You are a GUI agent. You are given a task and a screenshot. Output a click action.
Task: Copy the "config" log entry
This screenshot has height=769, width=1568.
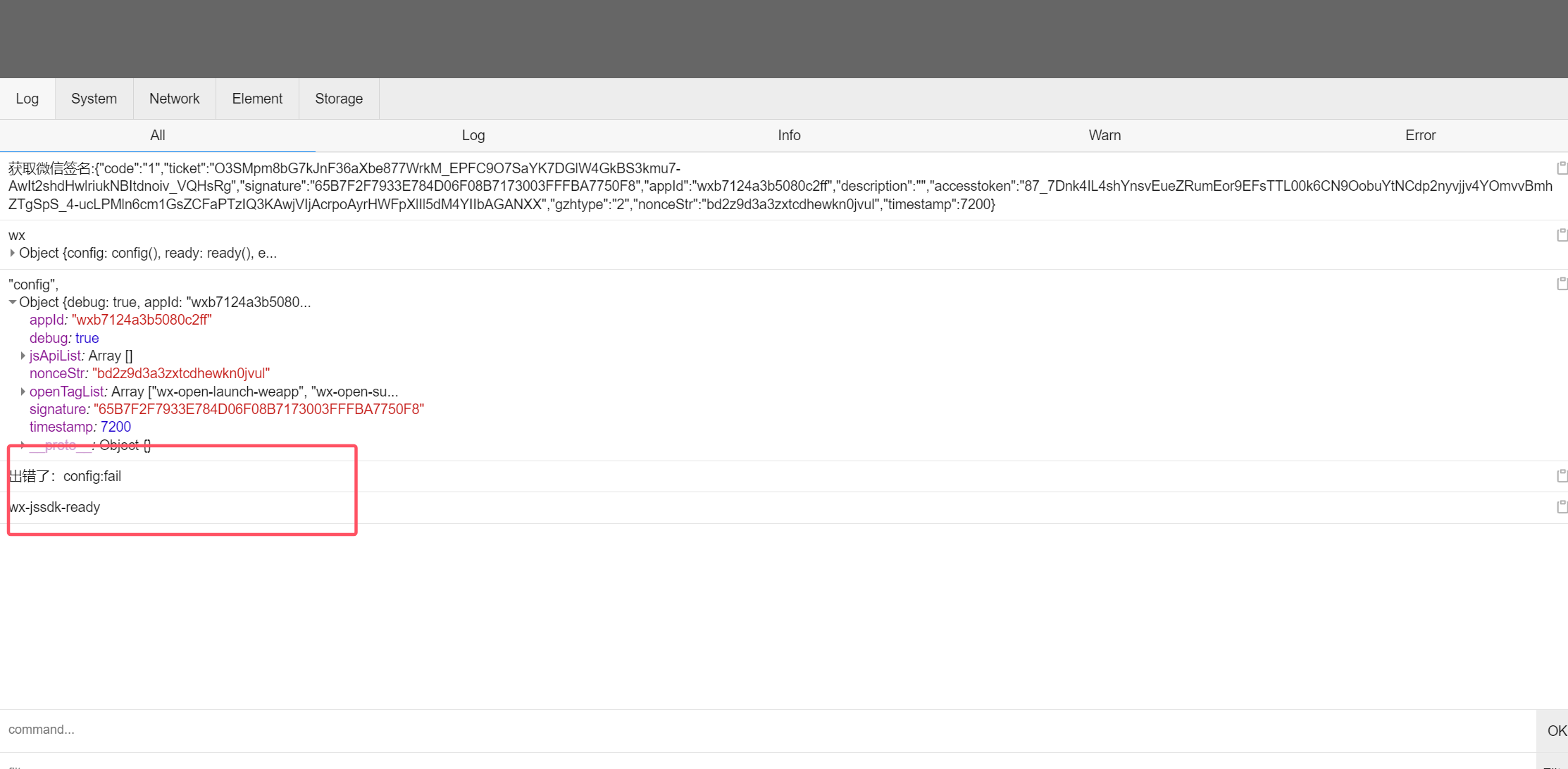tap(1561, 283)
